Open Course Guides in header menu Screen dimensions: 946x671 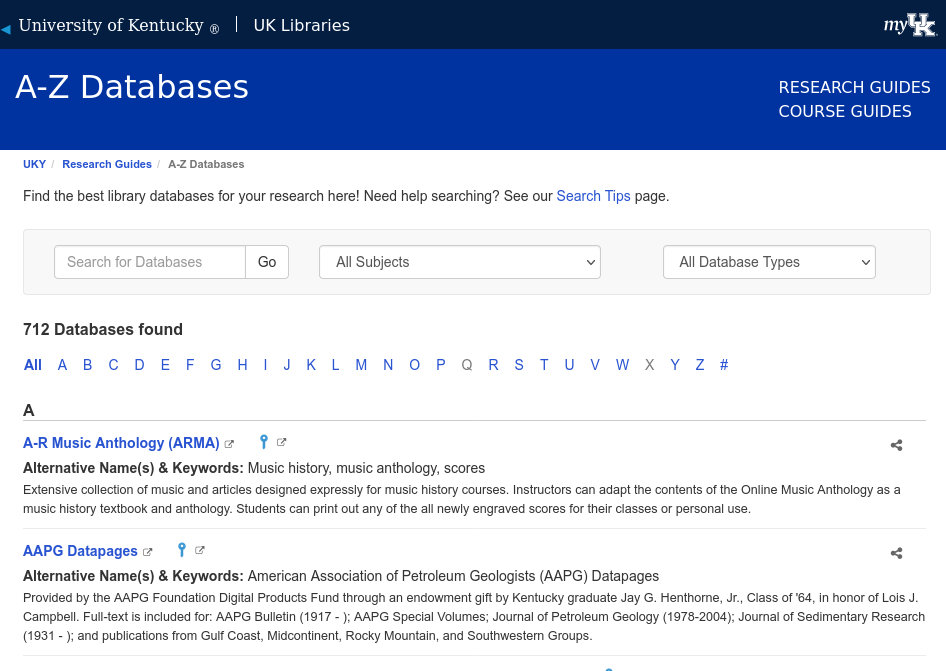(x=845, y=112)
